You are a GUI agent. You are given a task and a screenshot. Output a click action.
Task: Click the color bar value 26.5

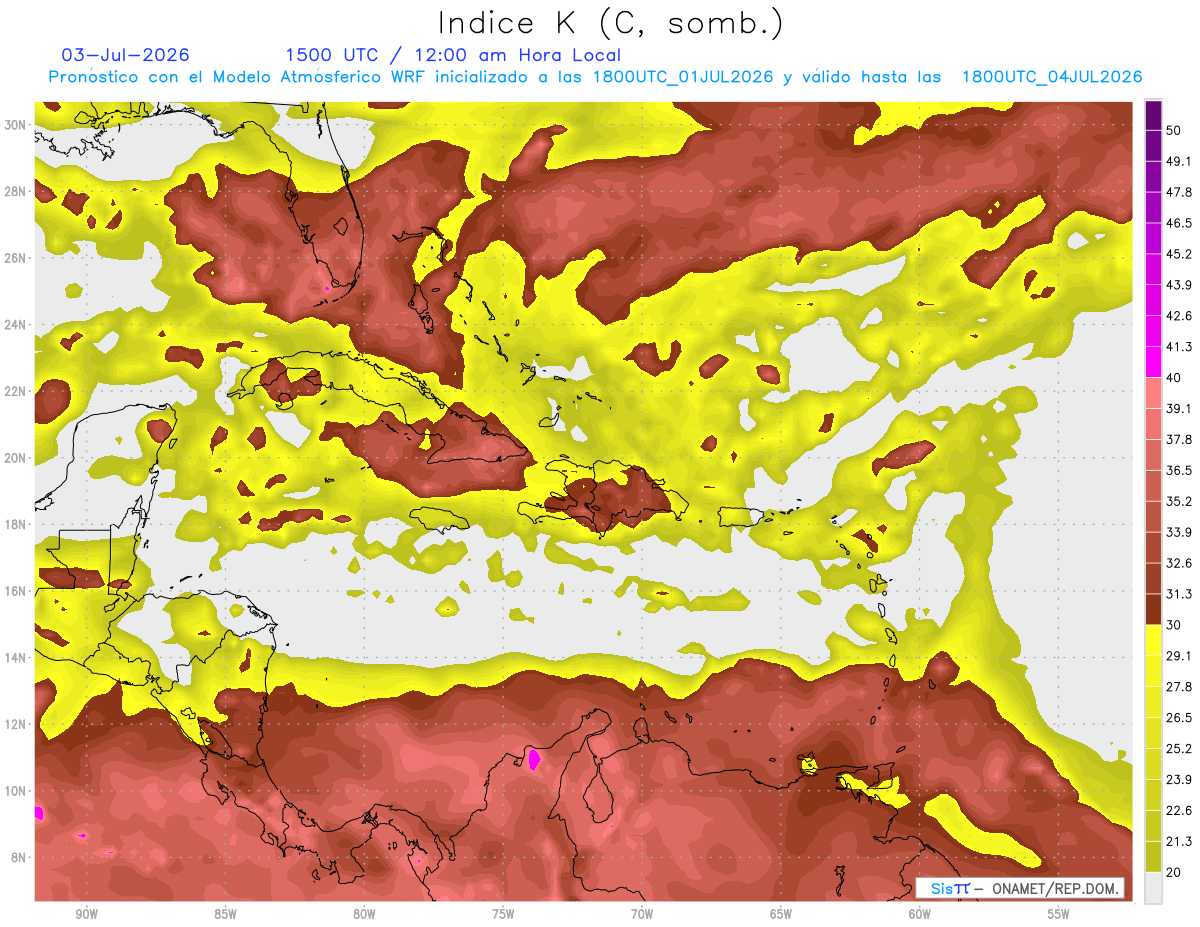coord(1179,717)
